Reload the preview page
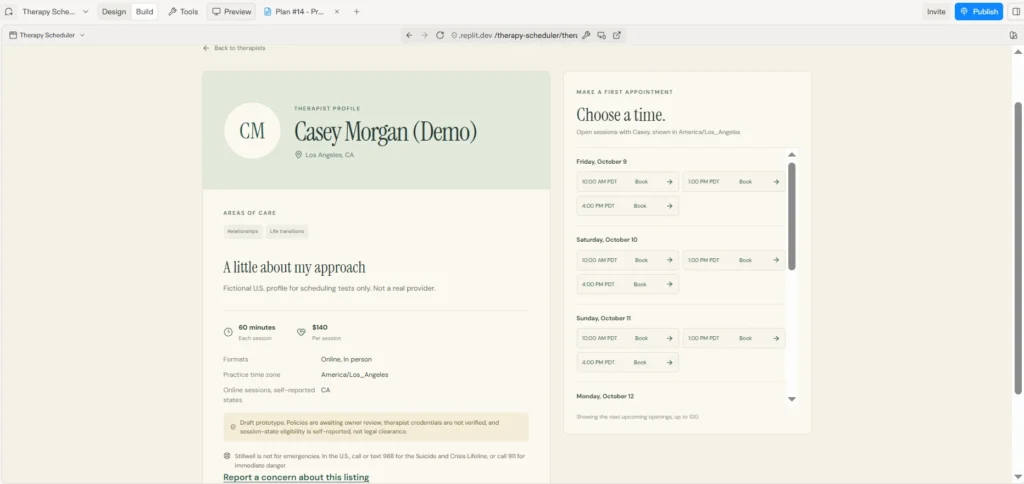Viewport: 1024px width, 484px height. coord(440,35)
